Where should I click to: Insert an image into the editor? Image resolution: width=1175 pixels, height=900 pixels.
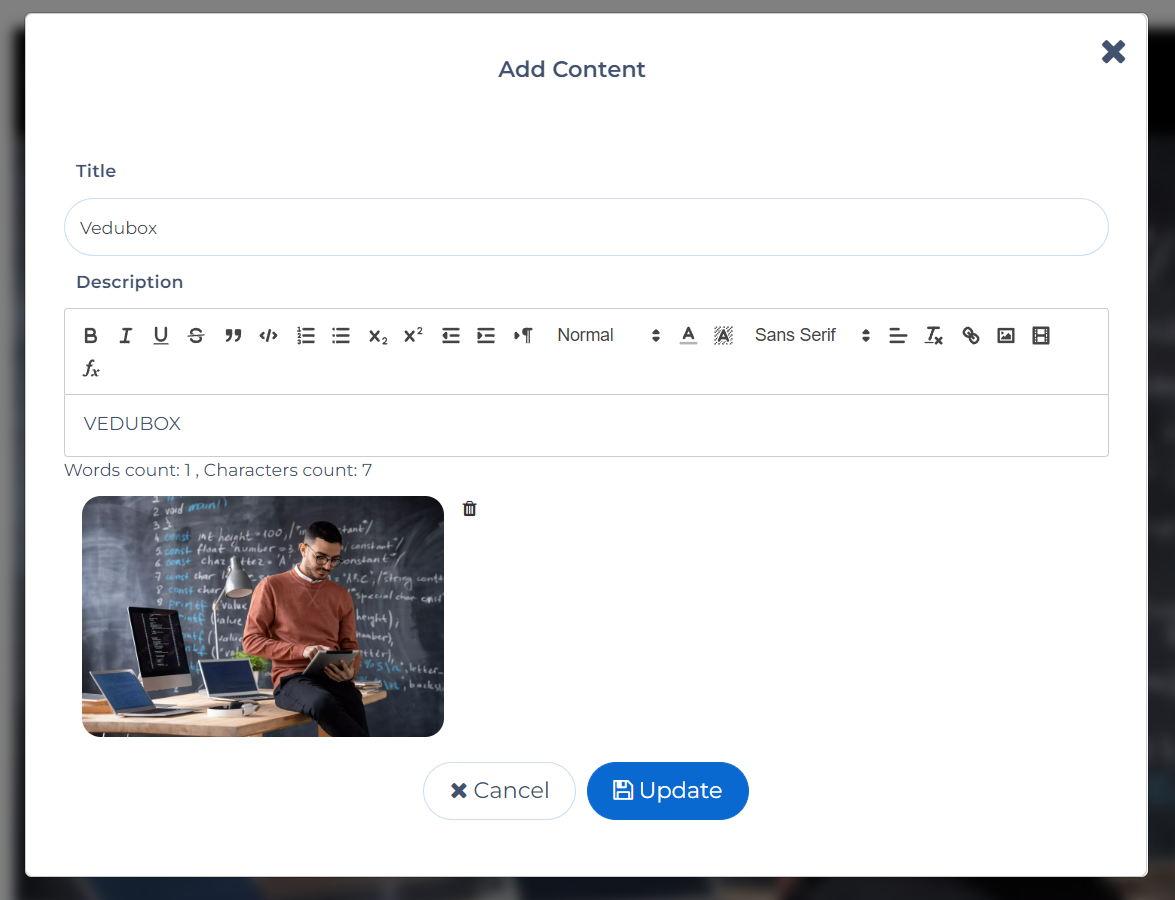pyautogui.click(x=1006, y=336)
